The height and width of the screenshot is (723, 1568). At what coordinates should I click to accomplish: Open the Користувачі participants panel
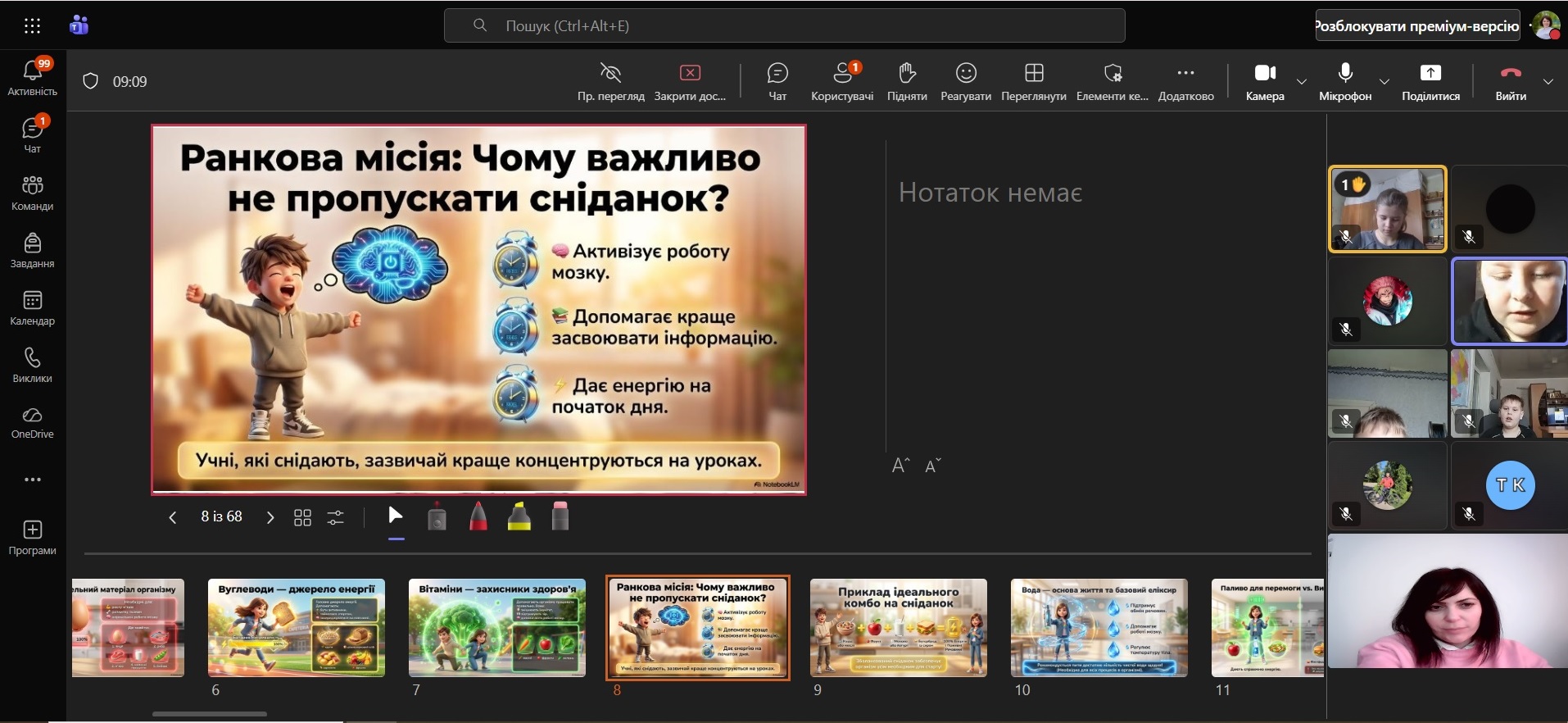click(841, 81)
